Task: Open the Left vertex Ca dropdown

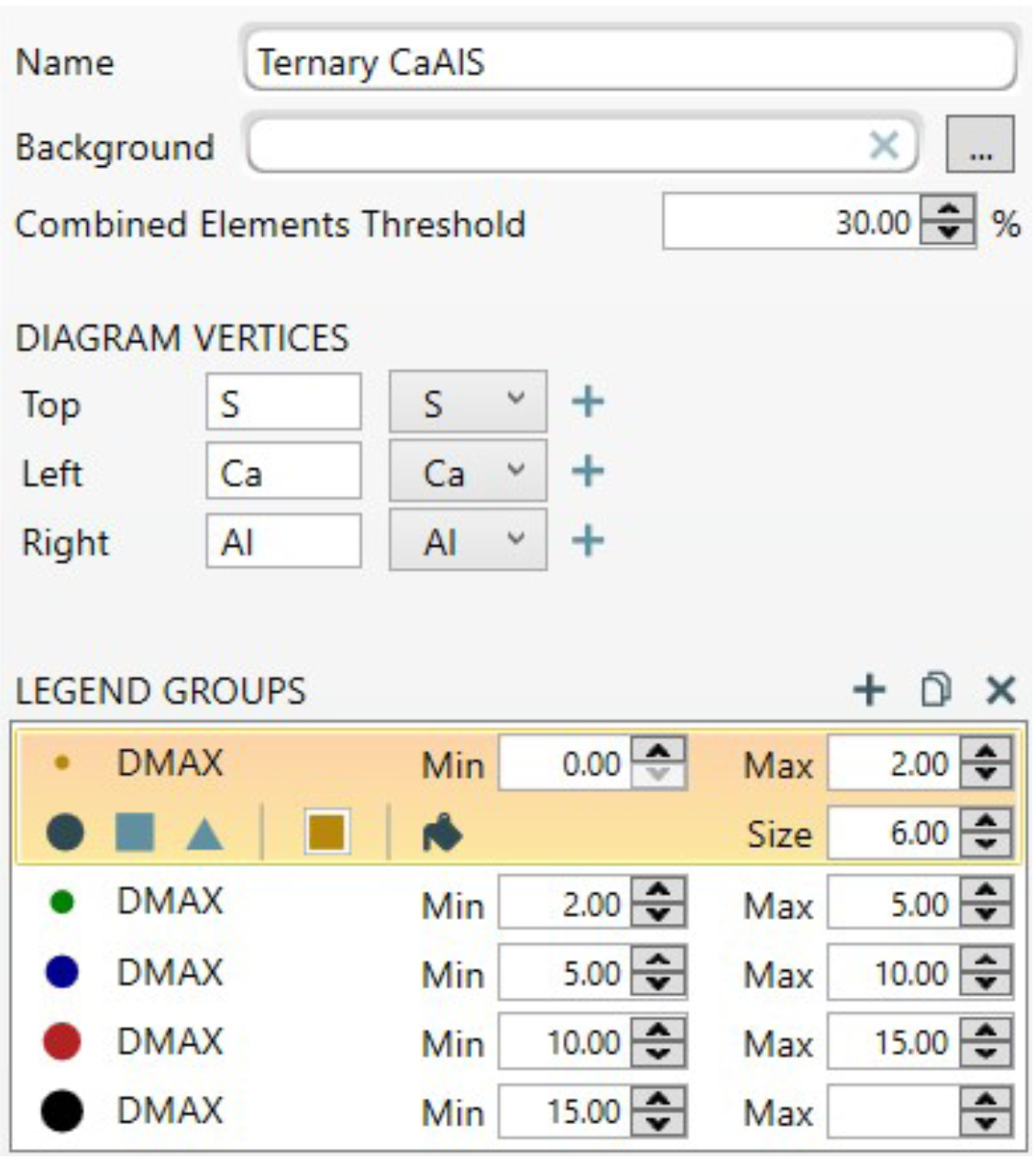Action: [468, 471]
